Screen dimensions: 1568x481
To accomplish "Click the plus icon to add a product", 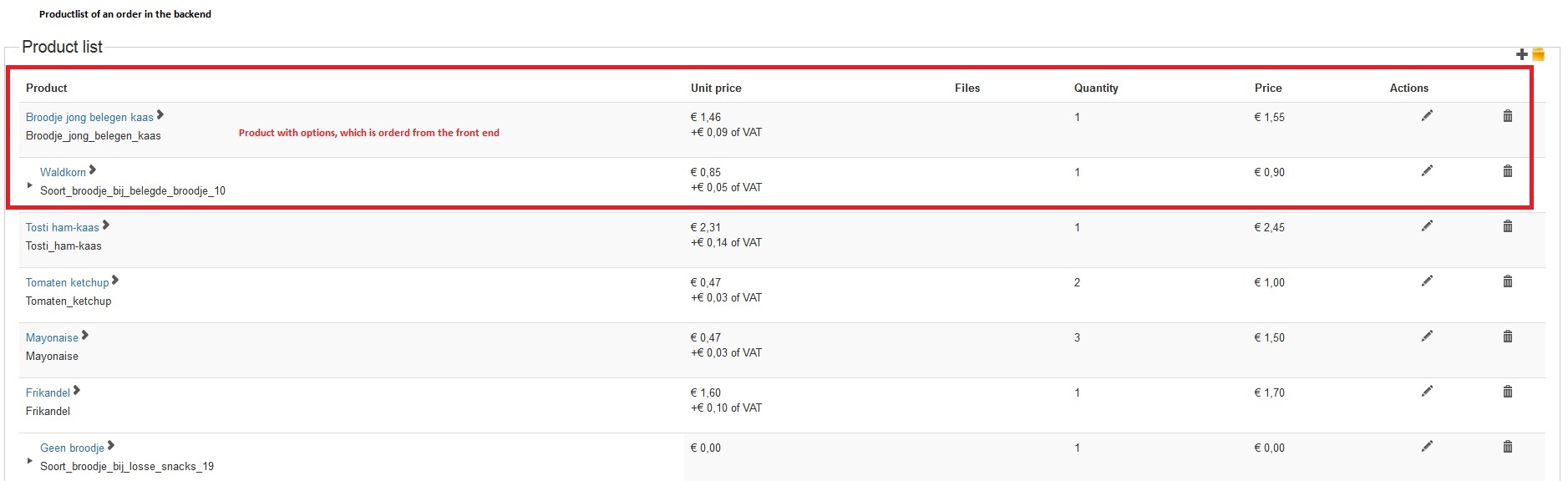I will pyautogui.click(x=1521, y=54).
